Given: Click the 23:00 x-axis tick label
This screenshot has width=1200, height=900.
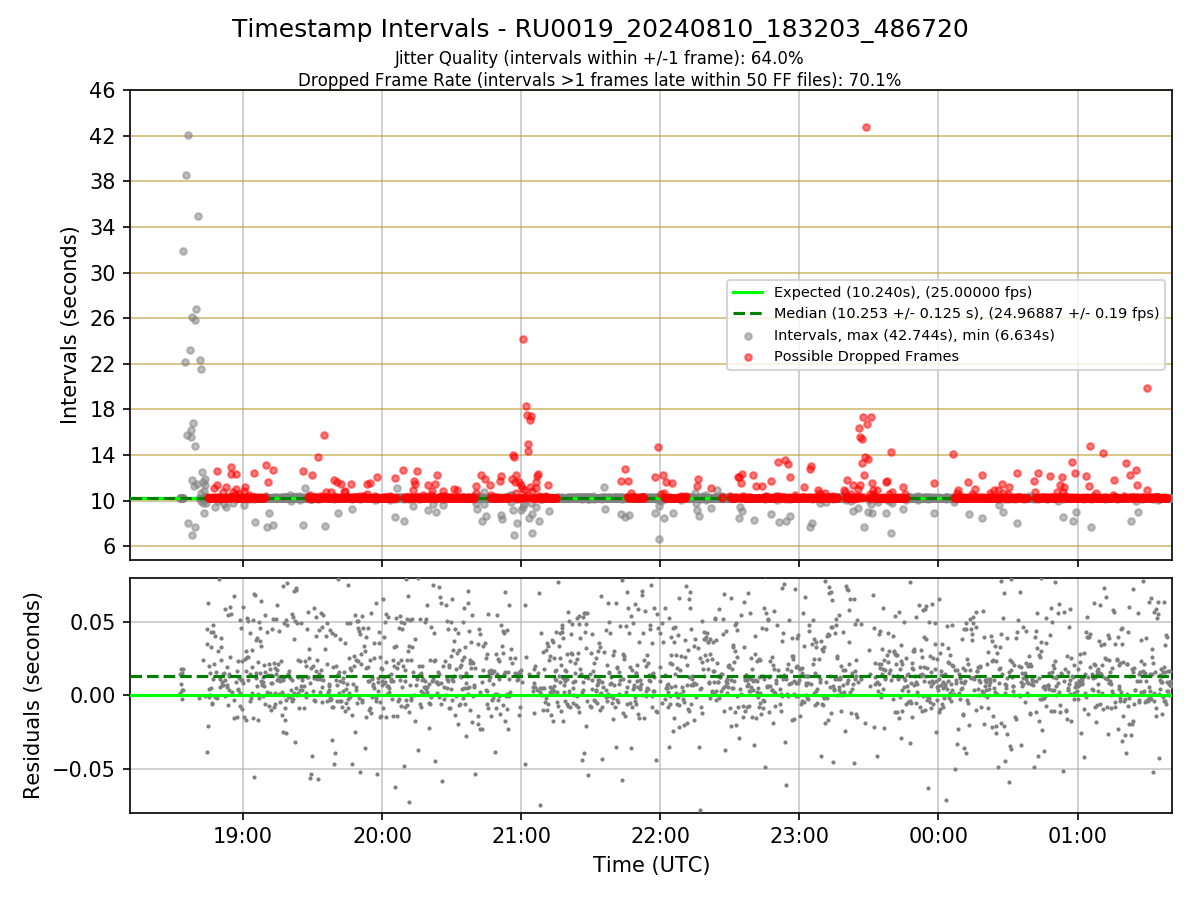Looking at the screenshot, I should (x=798, y=834).
